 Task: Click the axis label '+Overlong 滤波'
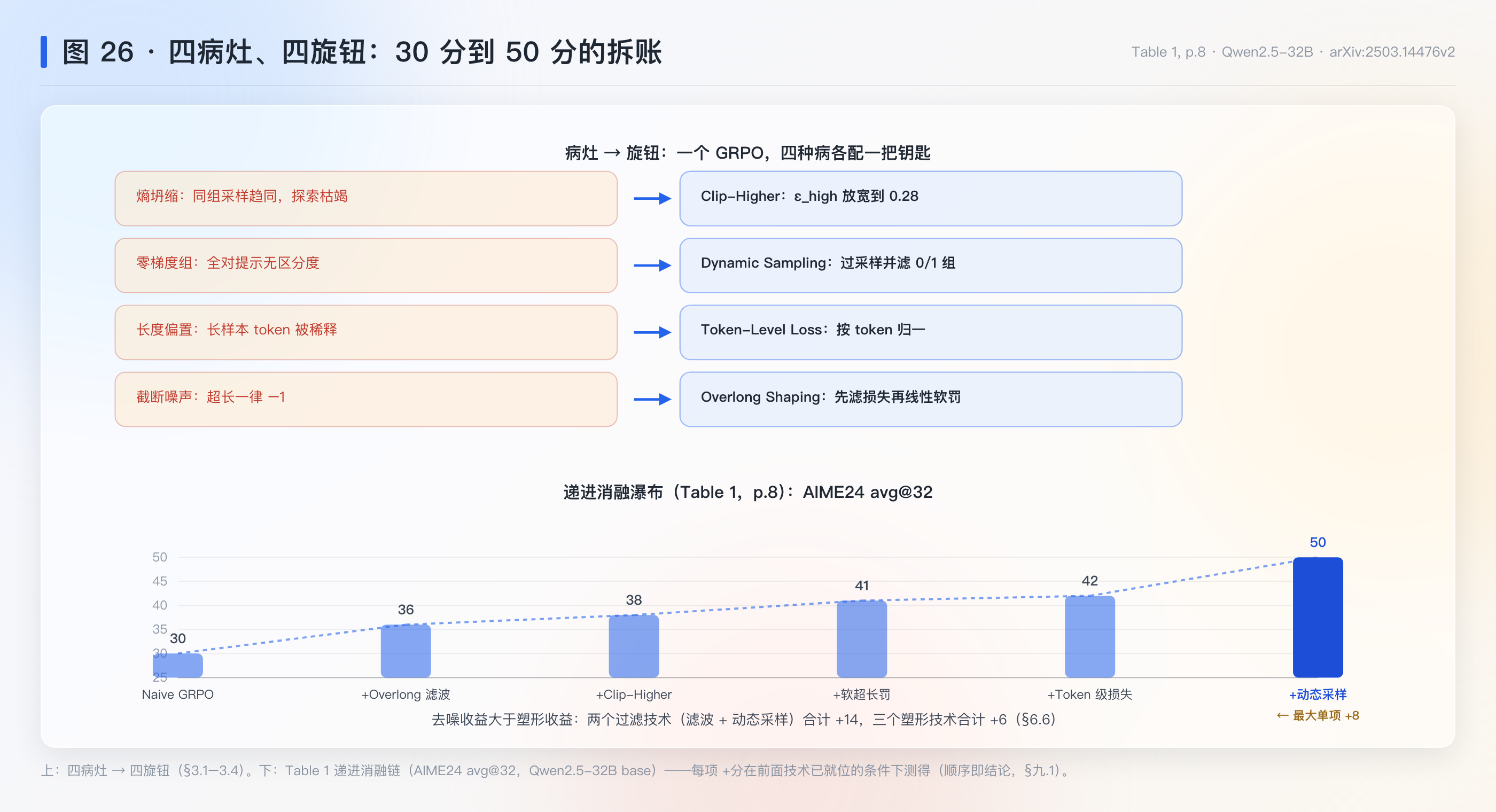pyautogui.click(x=406, y=694)
